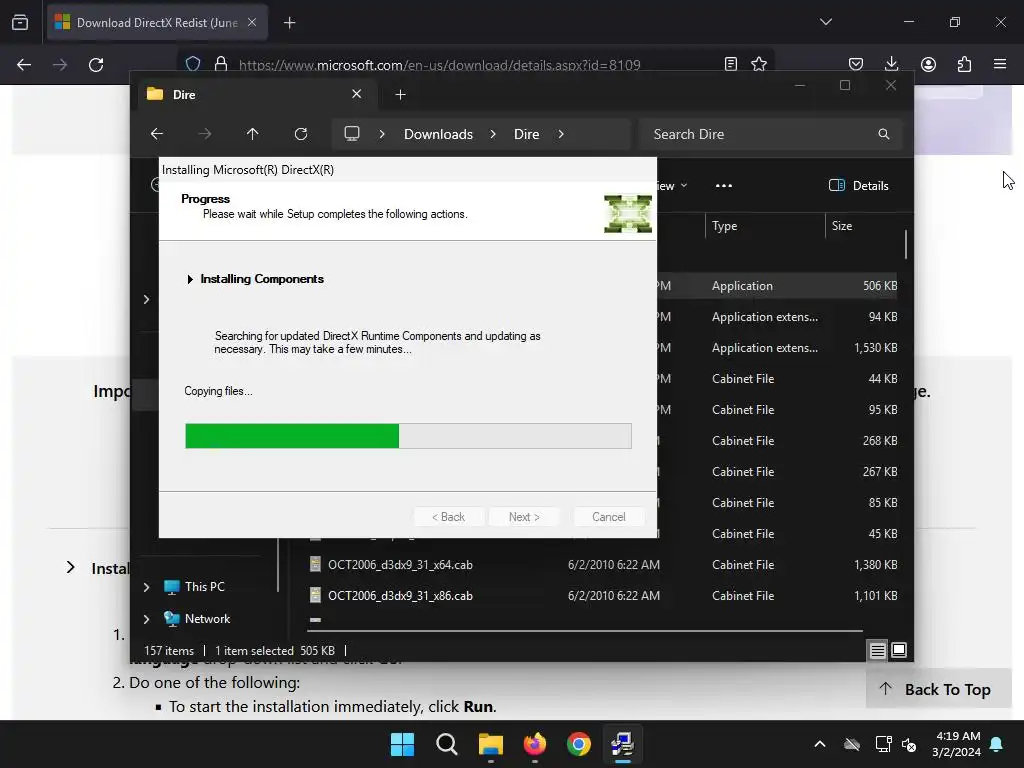Click the Explorer horizontal scrollbar
1024x768 pixels.
[584, 631]
